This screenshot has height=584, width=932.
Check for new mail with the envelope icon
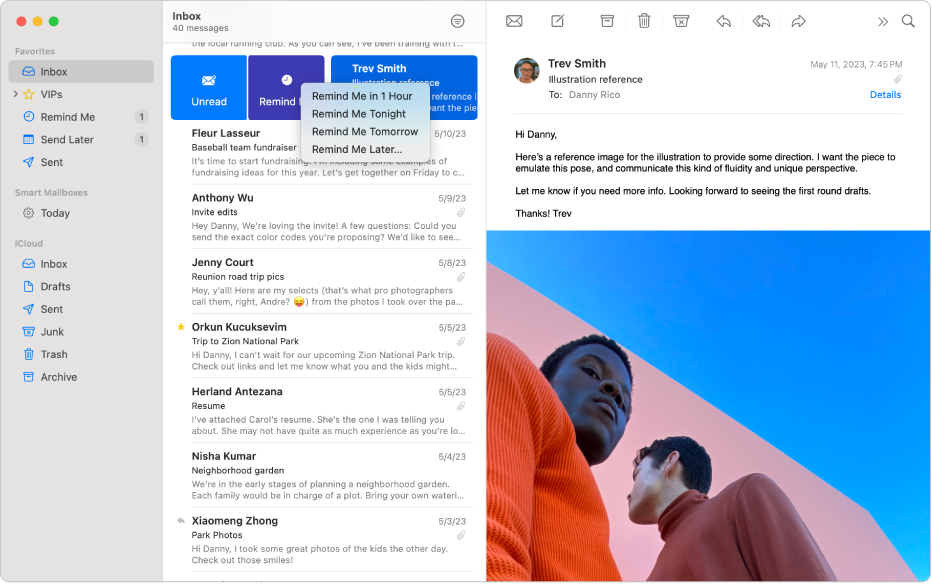[513, 20]
